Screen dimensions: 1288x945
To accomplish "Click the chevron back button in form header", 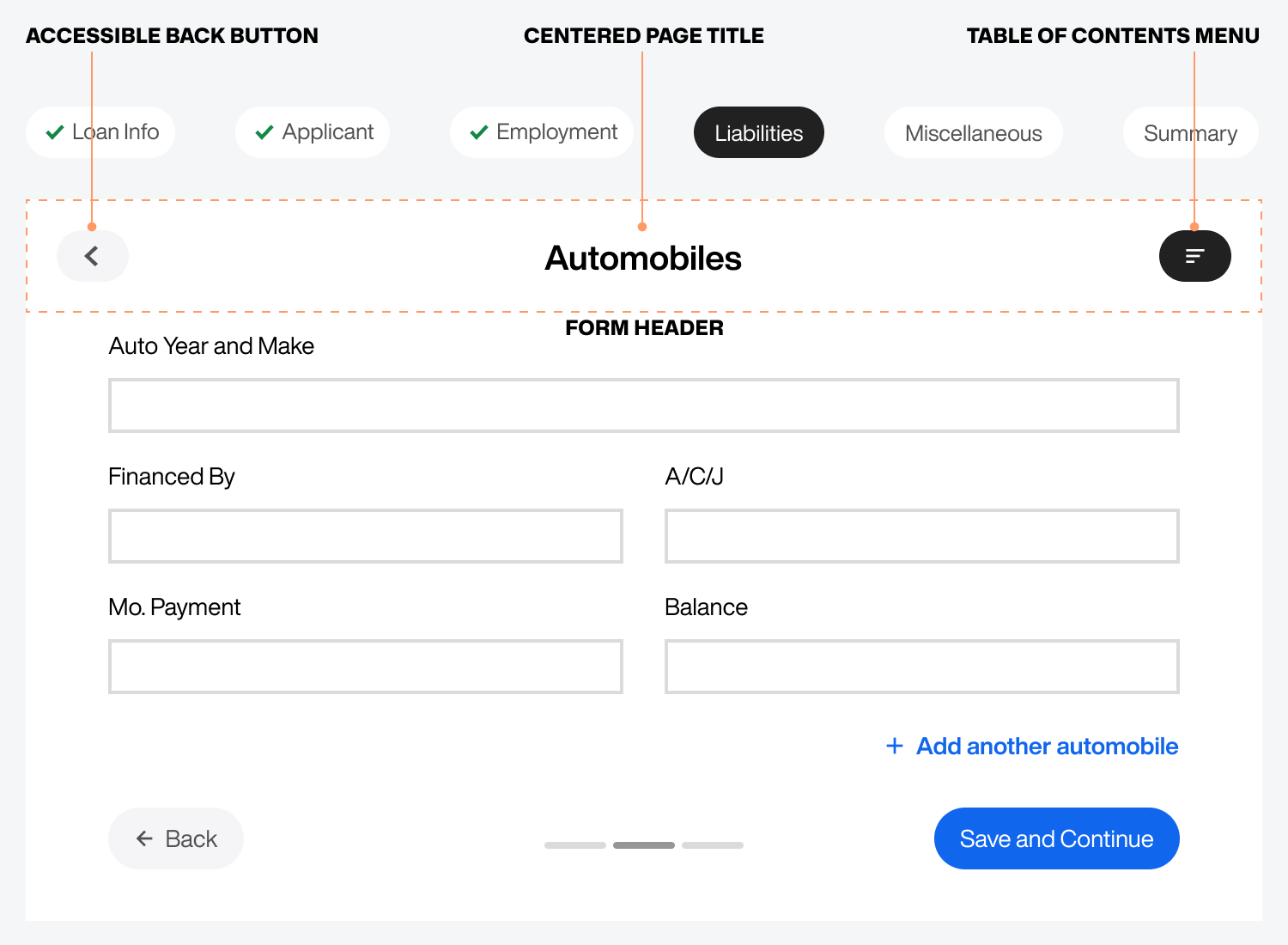I will point(93,256).
